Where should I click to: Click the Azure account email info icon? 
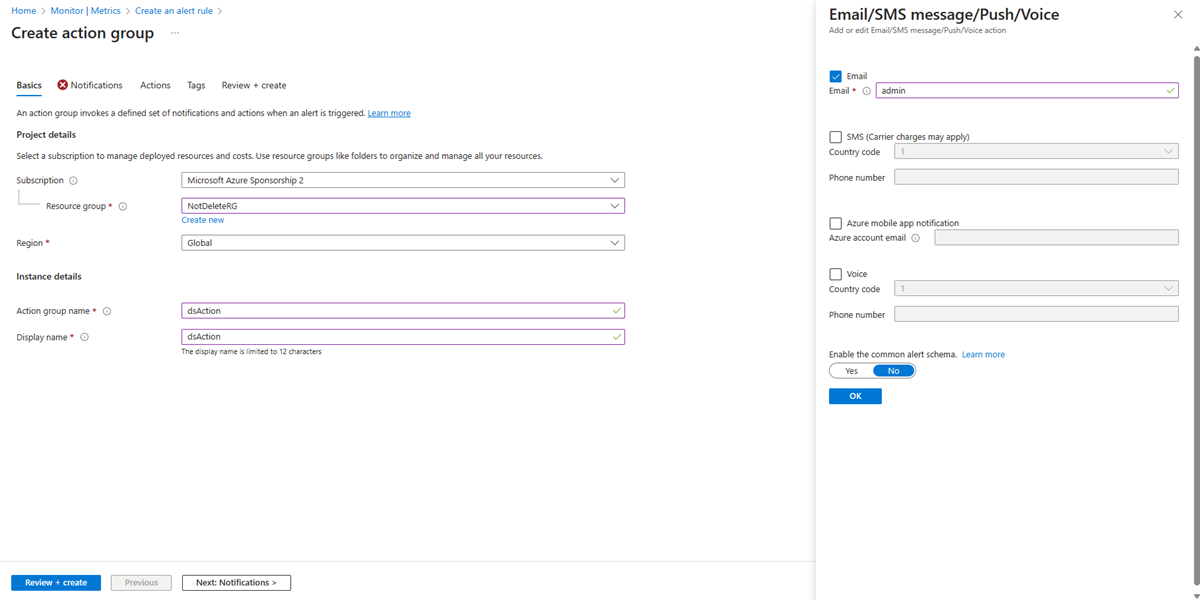pyautogui.click(x=916, y=238)
